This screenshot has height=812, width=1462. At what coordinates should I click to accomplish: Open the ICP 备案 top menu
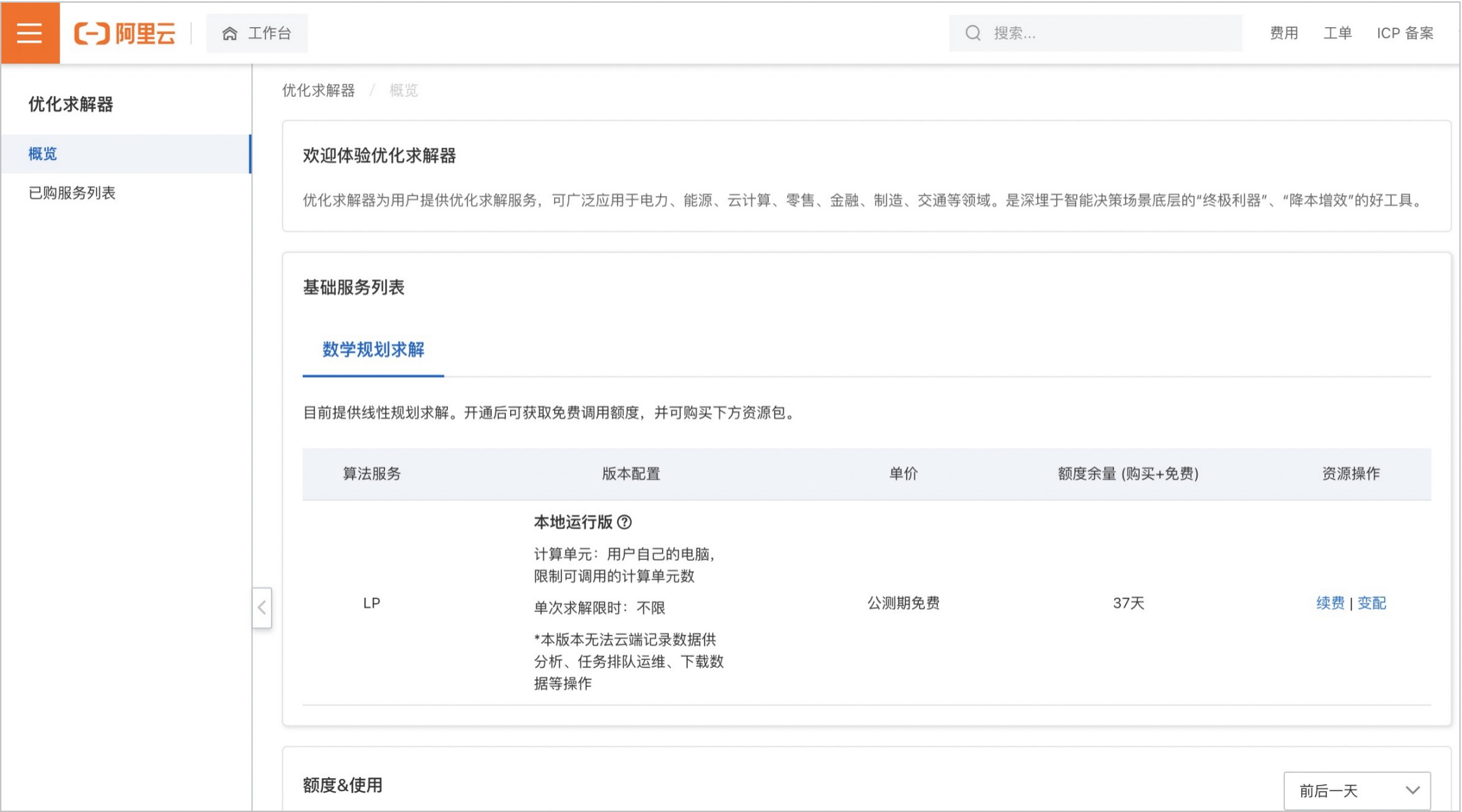[x=1405, y=33]
